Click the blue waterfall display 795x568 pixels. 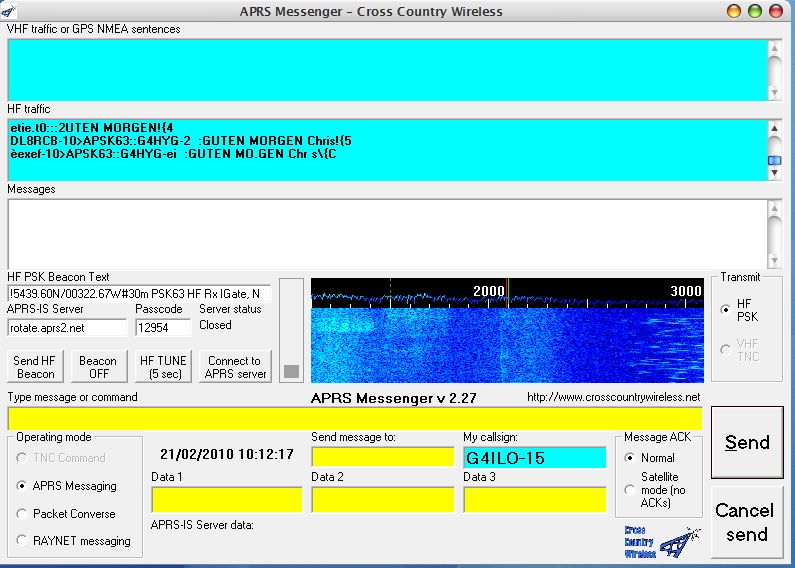(507, 345)
